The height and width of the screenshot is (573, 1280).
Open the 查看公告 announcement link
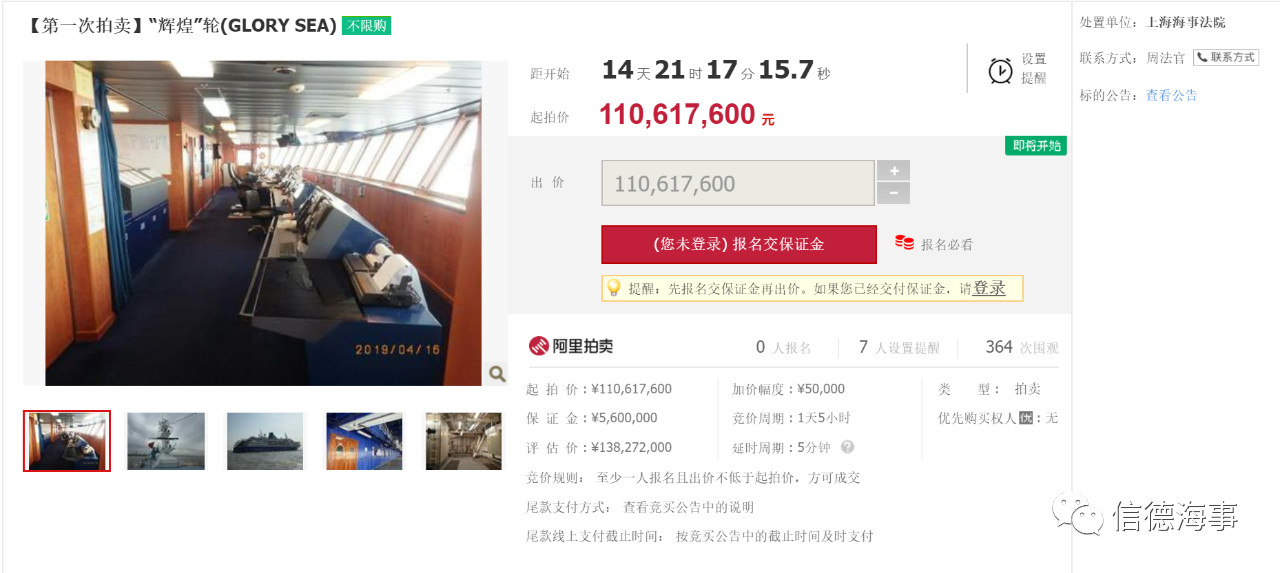tap(1171, 95)
